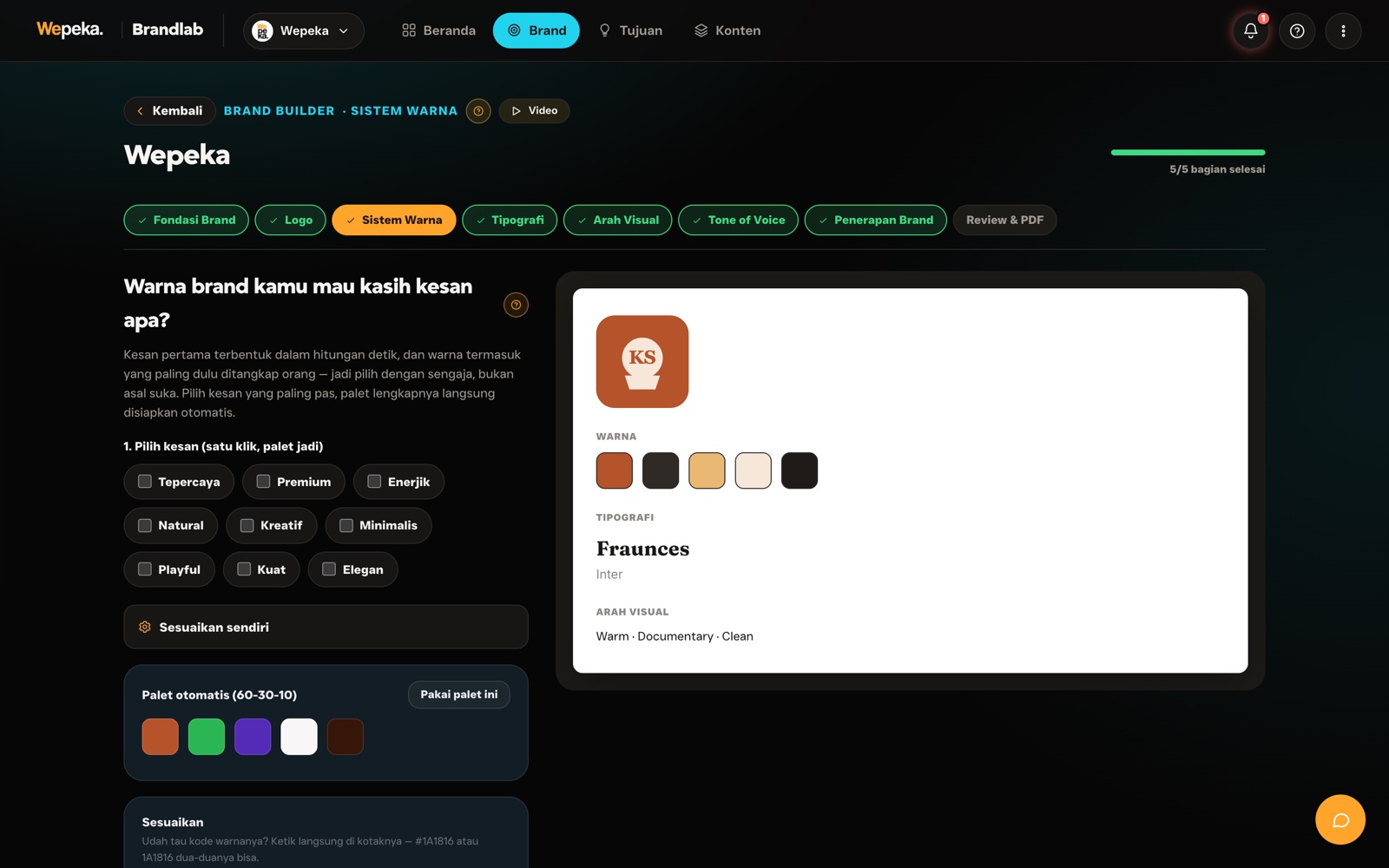
Task: Click the Brandlab title
Action: coord(168,30)
